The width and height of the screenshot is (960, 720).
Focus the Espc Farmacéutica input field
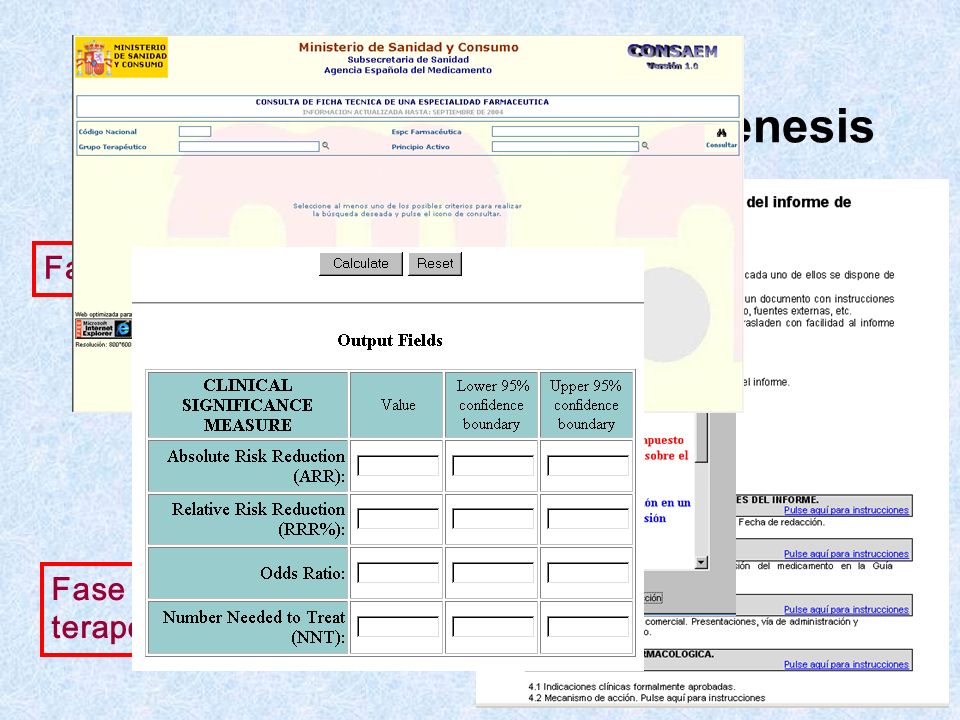coord(565,132)
